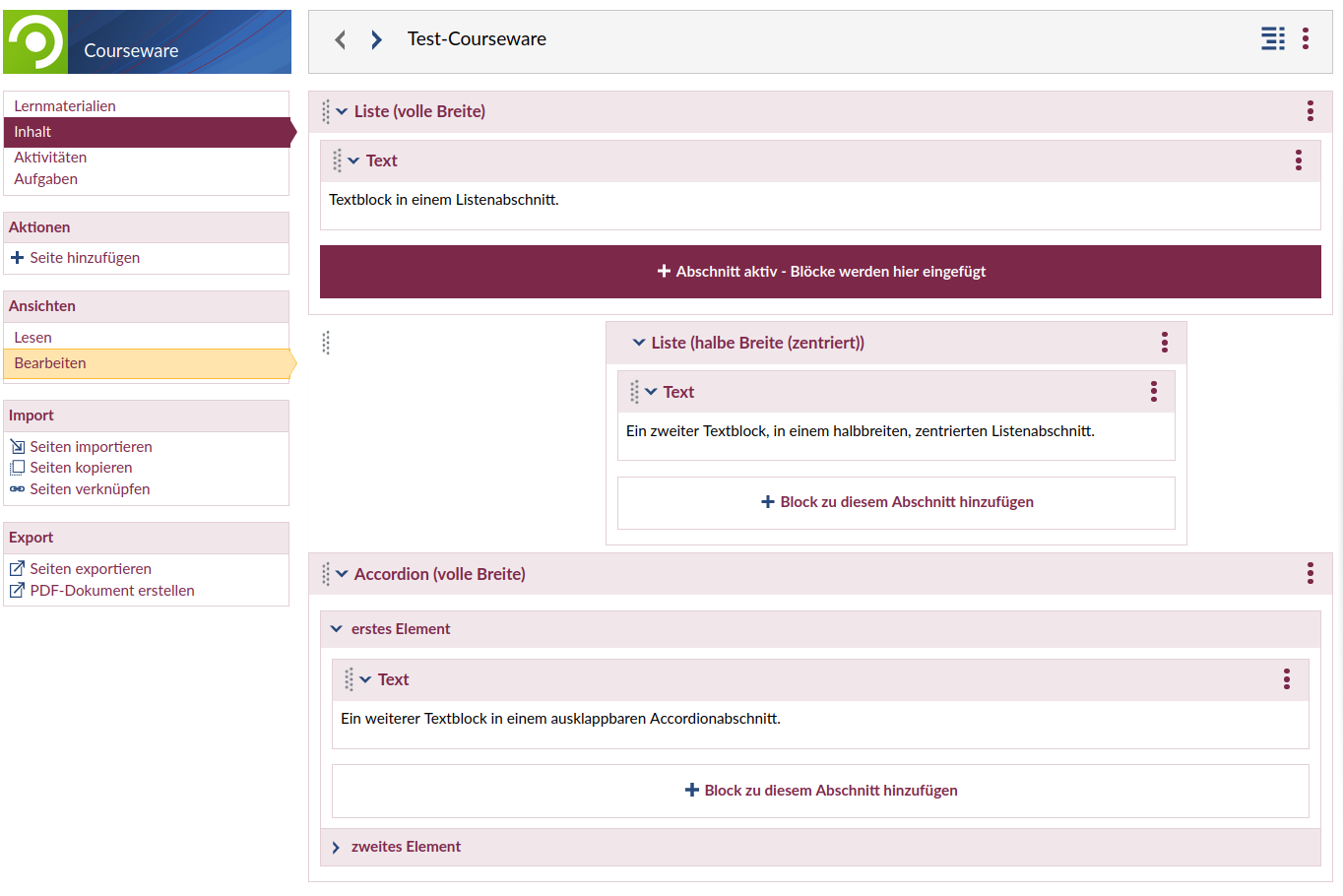The image size is (1343, 896).
Task: Grab drag handle of Accordion (volle Breite) section
Action: coord(326,574)
